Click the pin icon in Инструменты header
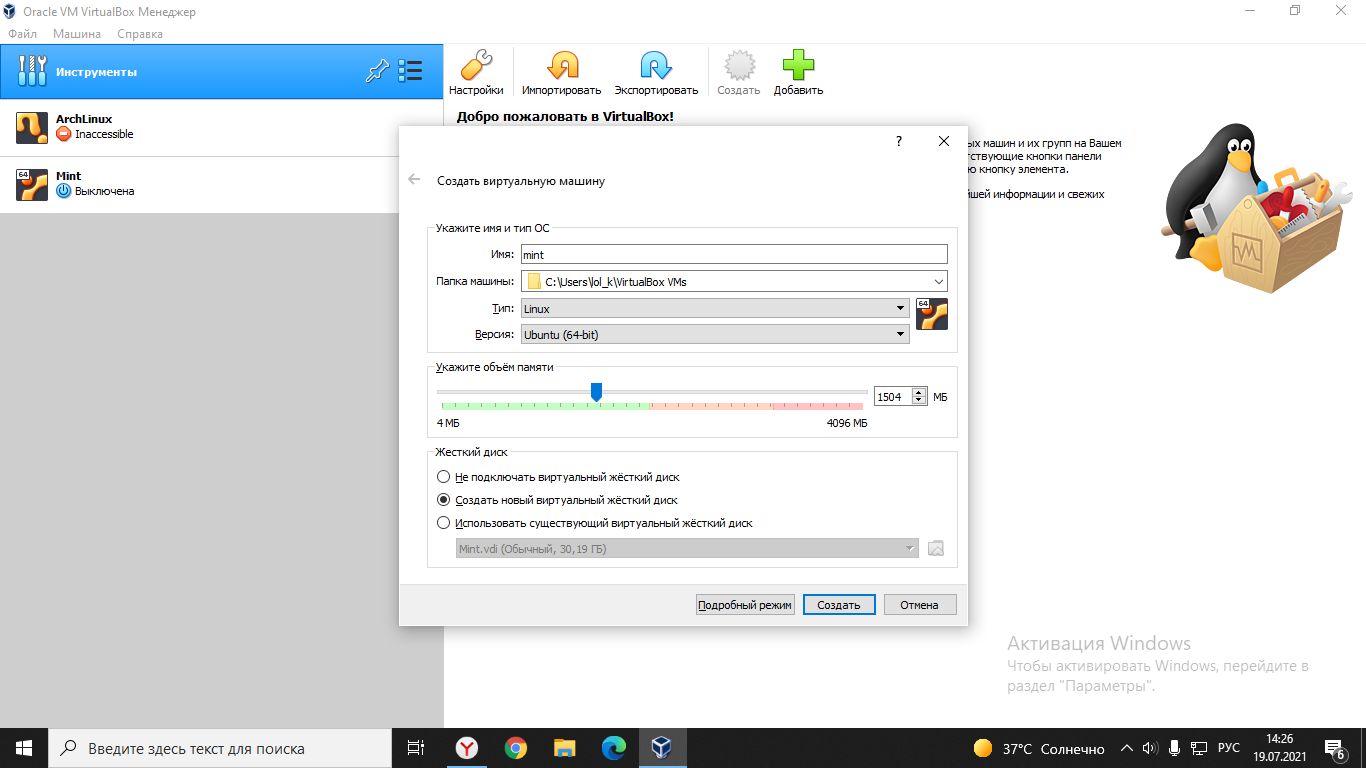Screen dimensions: 1366x768 pos(377,71)
